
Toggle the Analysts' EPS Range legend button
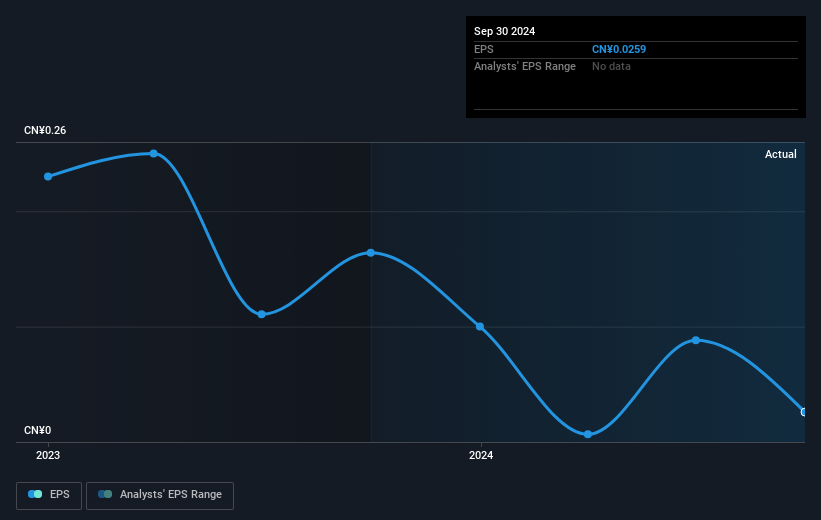tap(160, 495)
